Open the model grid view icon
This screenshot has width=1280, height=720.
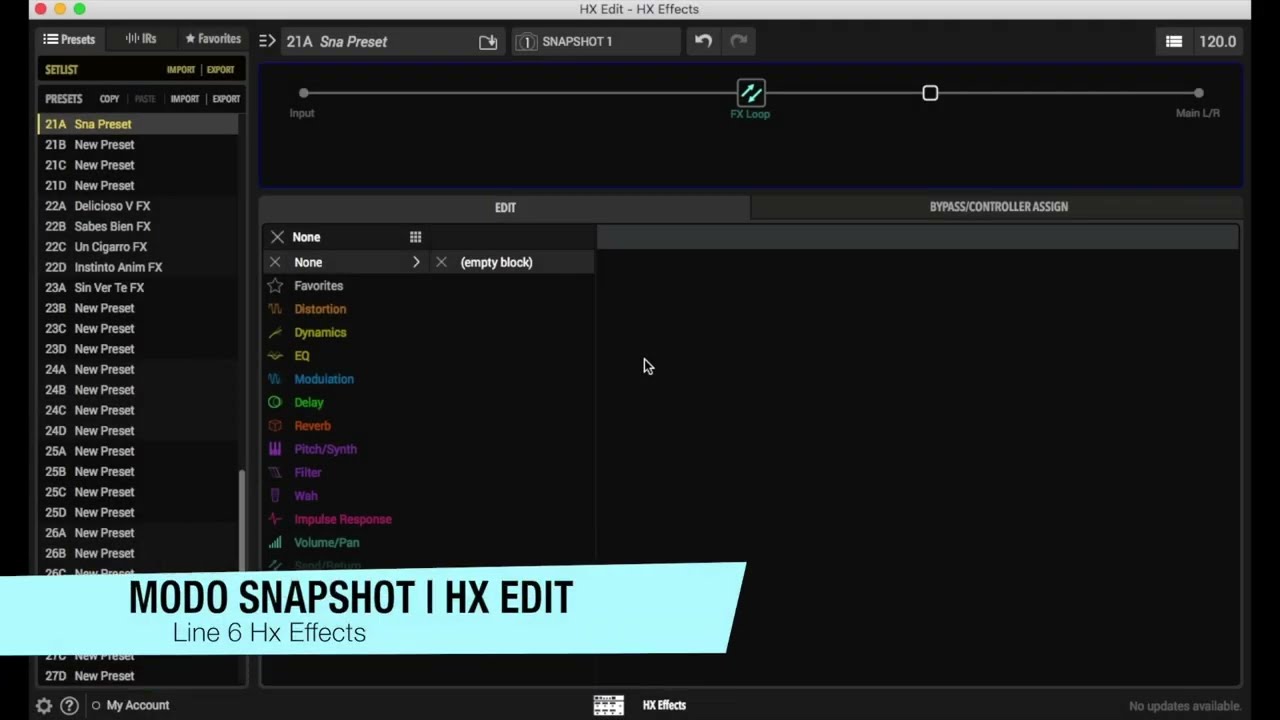(415, 237)
